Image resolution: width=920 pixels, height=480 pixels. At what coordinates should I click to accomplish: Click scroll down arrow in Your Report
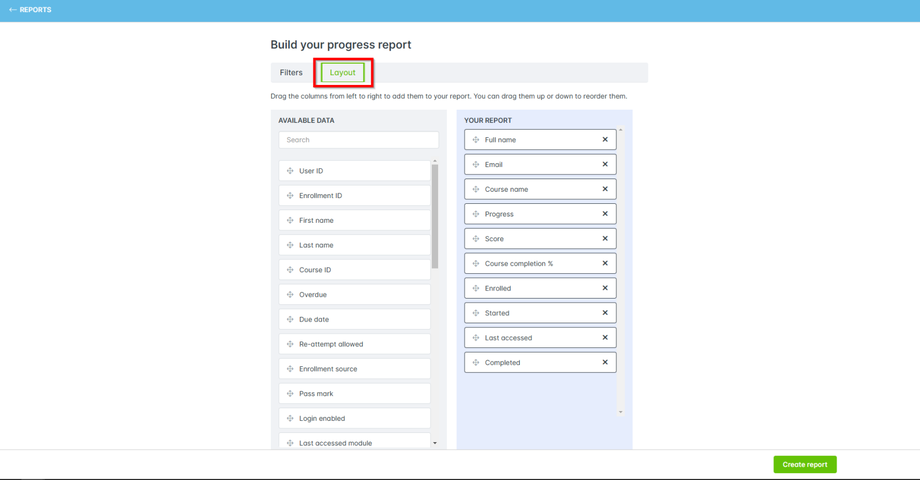pos(621,412)
